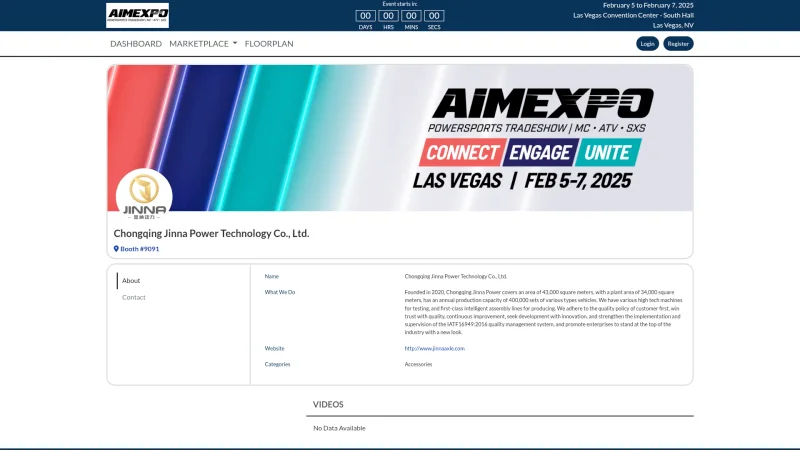Open the Floorplan page
Image resolution: width=800 pixels, height=450 pixels.
tap(269, 44)
